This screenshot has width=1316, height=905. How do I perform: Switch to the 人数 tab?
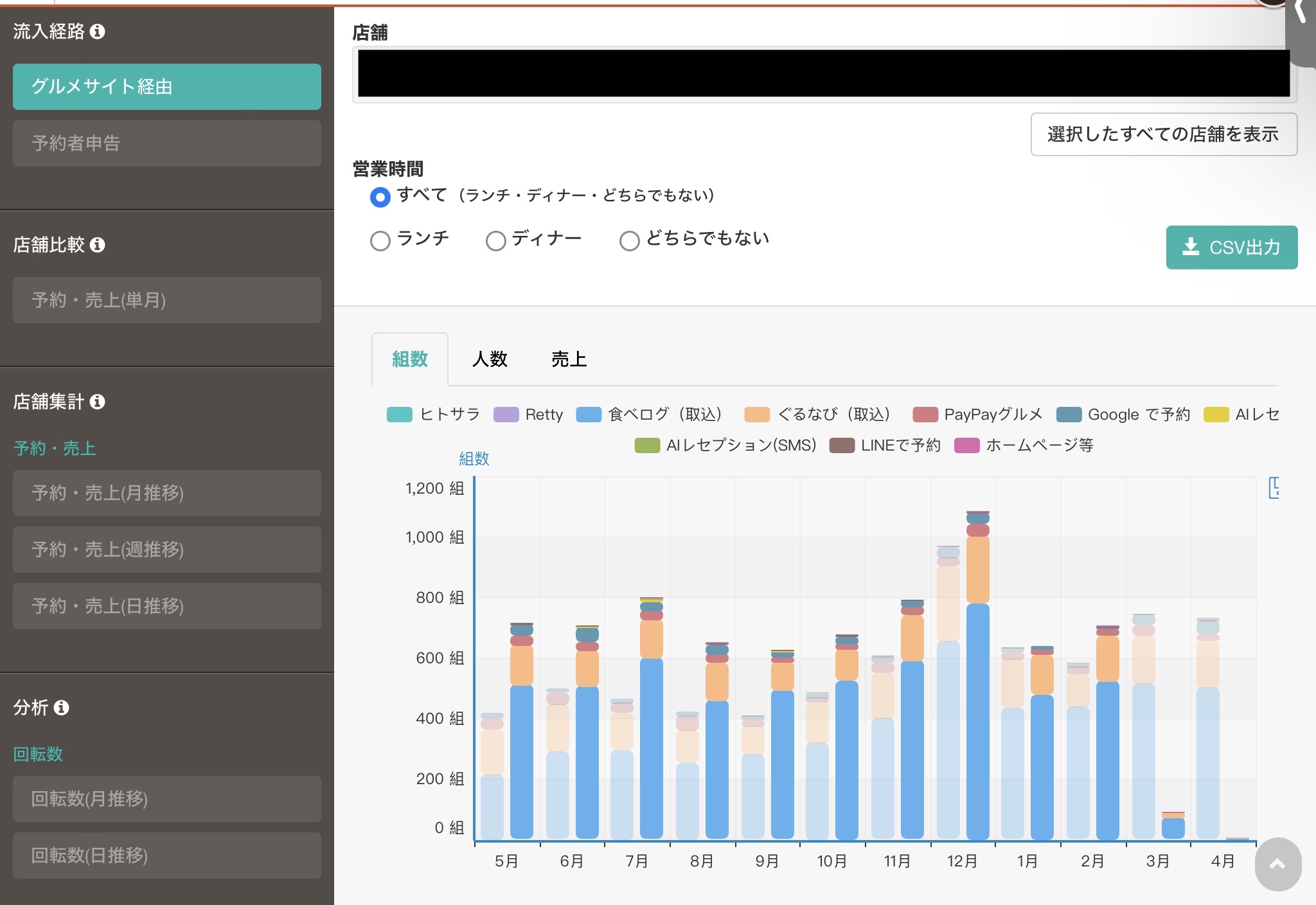[x=490, y=359]
